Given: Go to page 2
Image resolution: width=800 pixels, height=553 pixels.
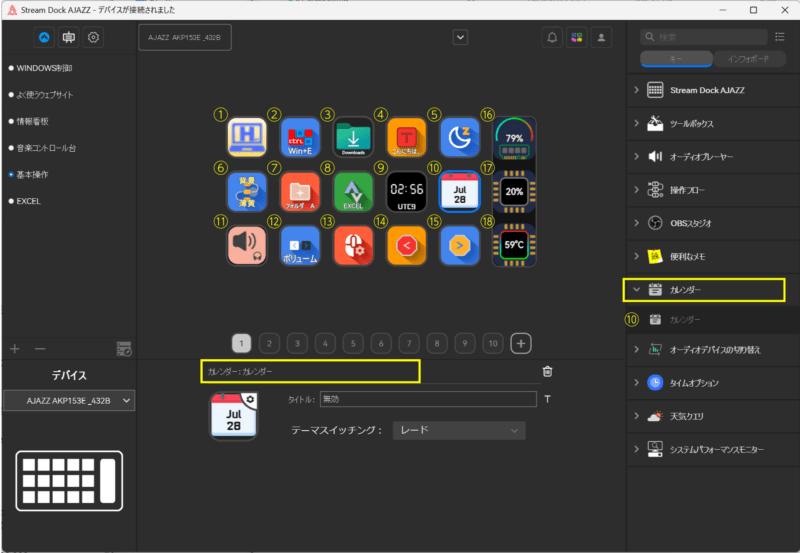Looking at the screenshot, I should (269, 343).
